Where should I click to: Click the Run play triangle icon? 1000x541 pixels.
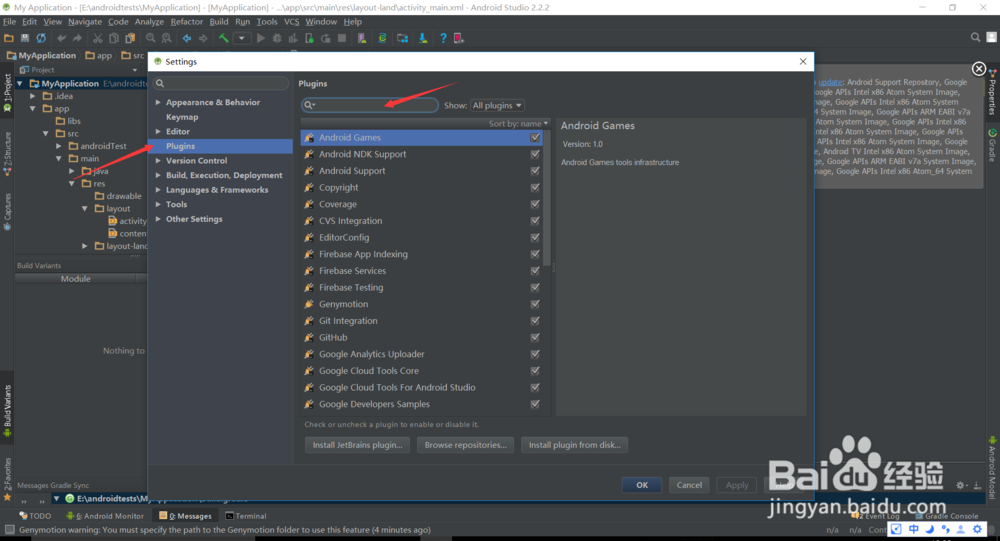coord(260,38)
